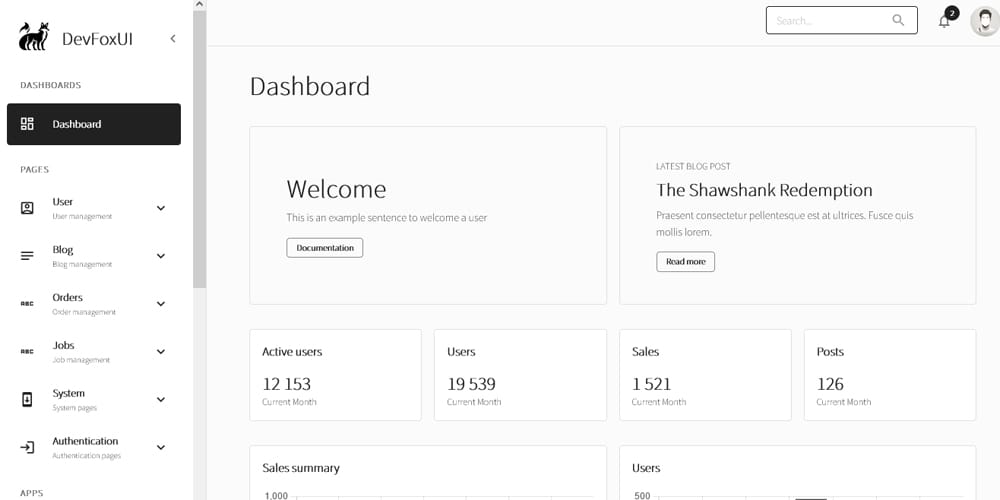Screen dimensions: 1000x500
Task: Select the Dashboard menu item
Action: click(x=94, y=124)
